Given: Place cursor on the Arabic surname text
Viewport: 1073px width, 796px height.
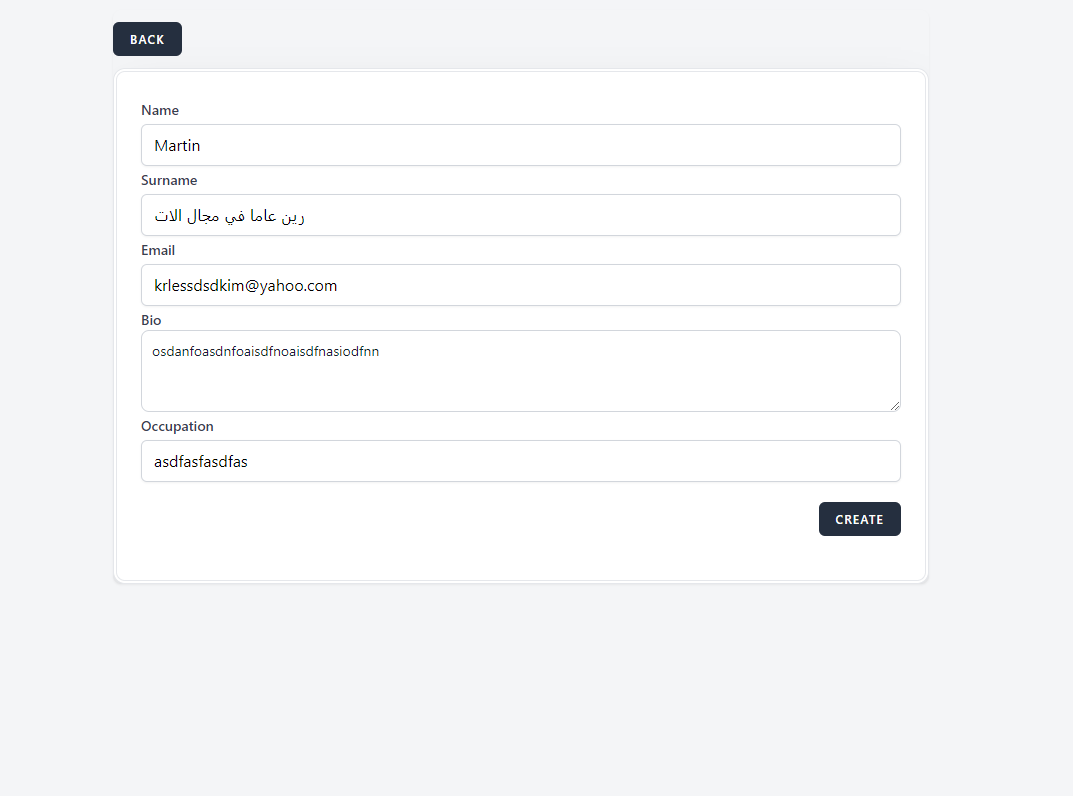Looking at the screenshot, I should coord(229,216).
